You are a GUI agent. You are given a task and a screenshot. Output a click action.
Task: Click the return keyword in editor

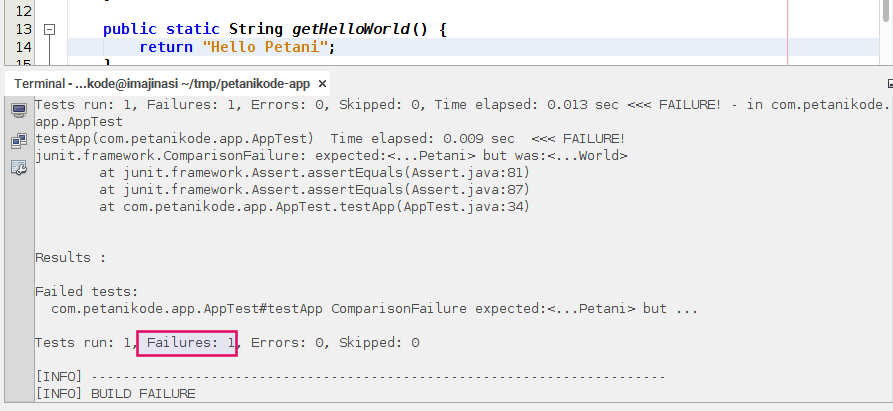pyautogui.click(x=167, y=47)
